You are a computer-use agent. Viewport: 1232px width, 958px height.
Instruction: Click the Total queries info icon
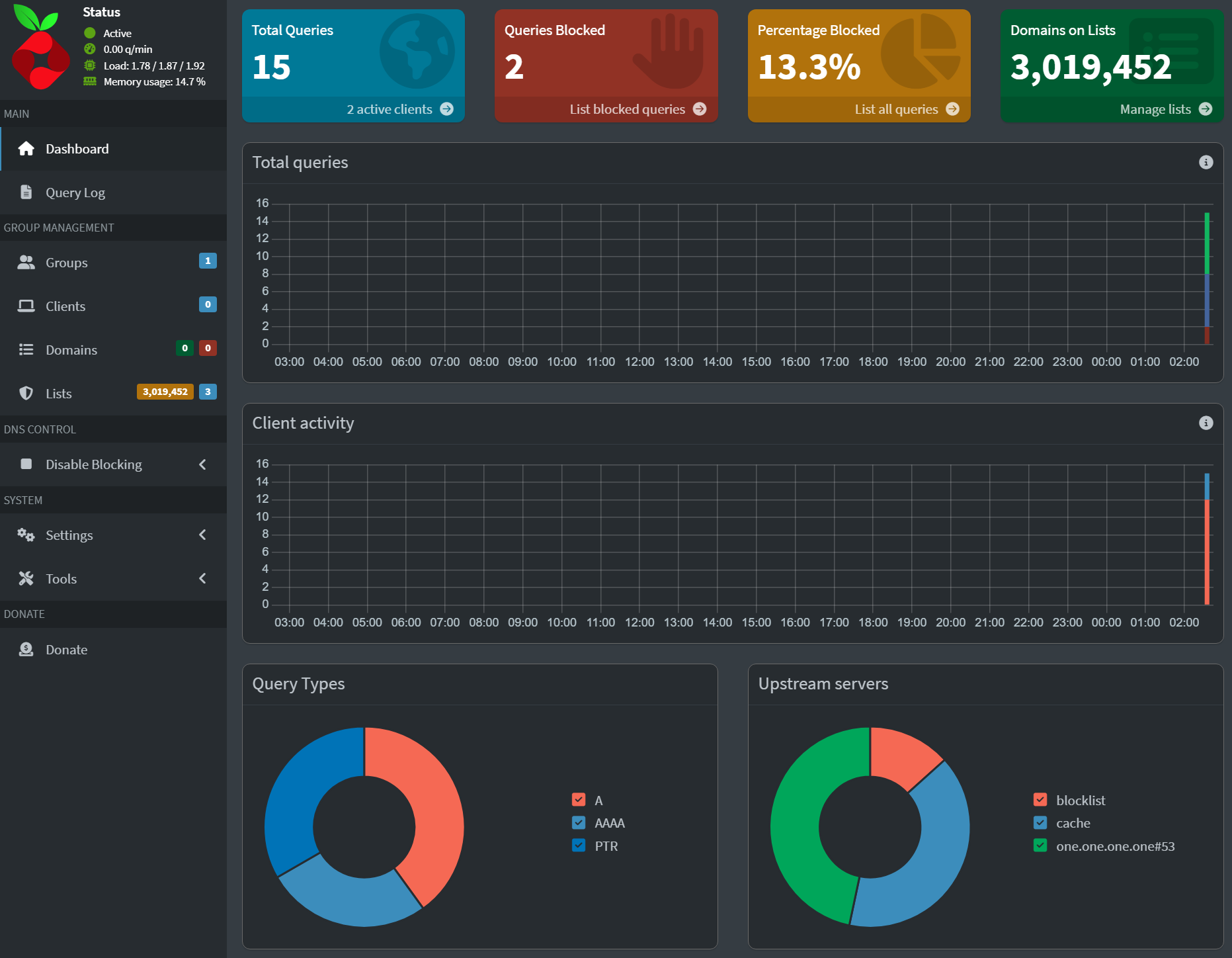1206,162
